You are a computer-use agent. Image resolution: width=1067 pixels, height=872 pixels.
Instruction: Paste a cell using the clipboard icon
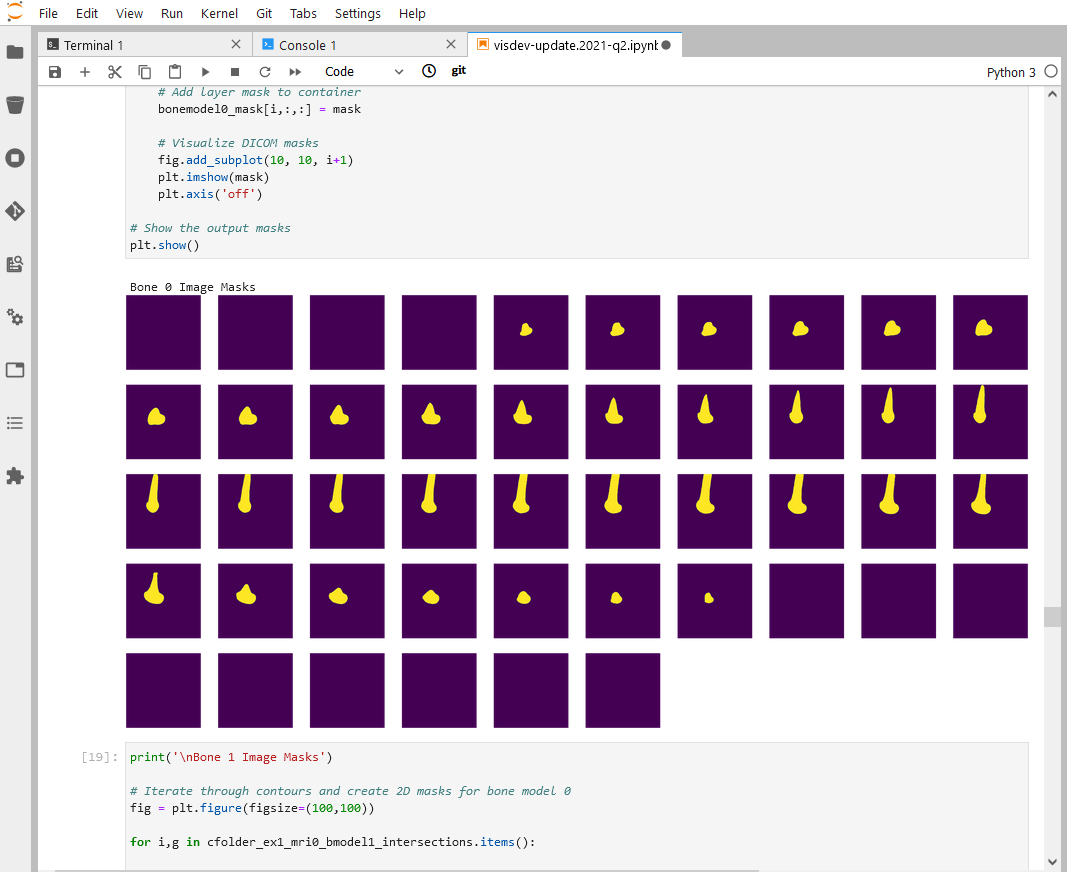174,71
